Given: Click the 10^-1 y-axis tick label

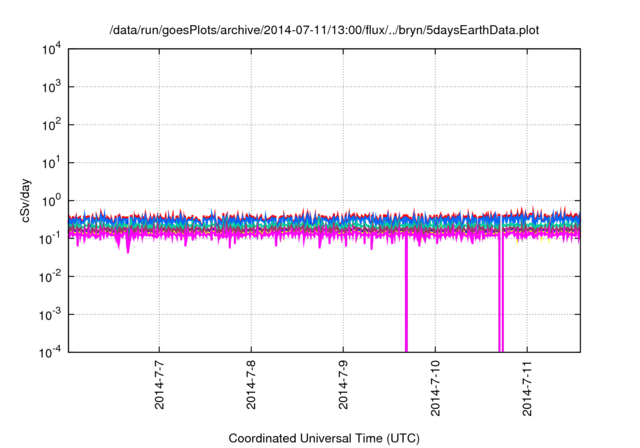Looking at the screenshot, I should pos(50,239).
